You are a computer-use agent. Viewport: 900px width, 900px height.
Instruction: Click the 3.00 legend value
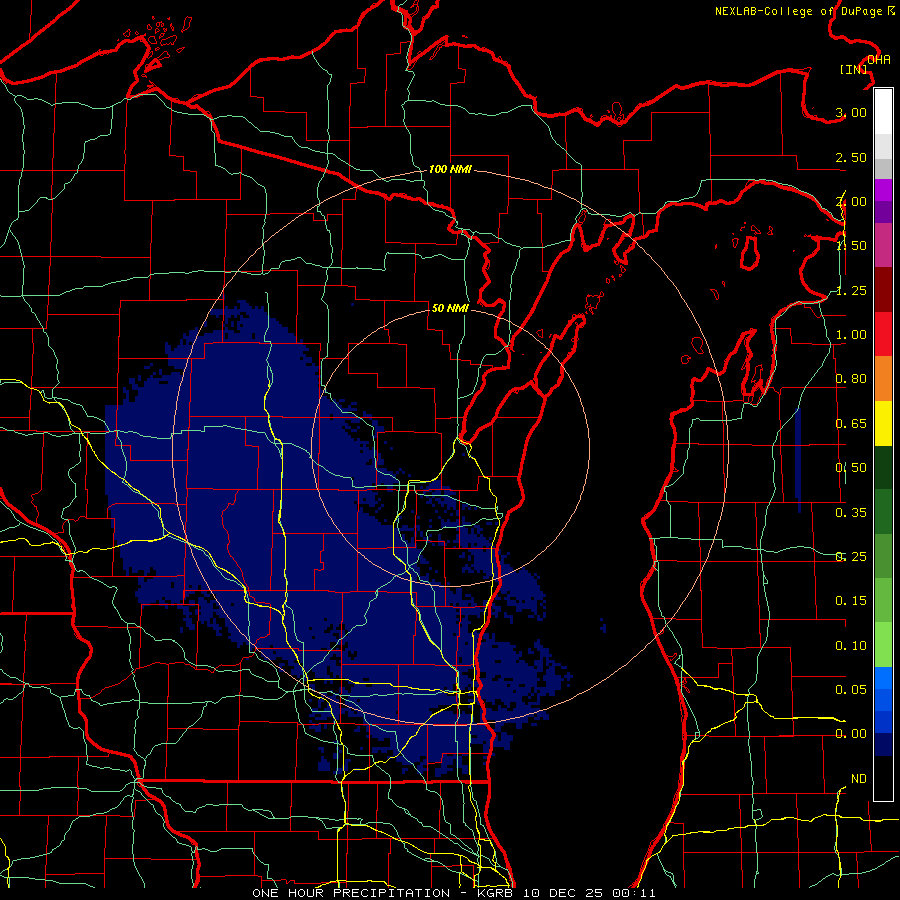click(851, 112)
